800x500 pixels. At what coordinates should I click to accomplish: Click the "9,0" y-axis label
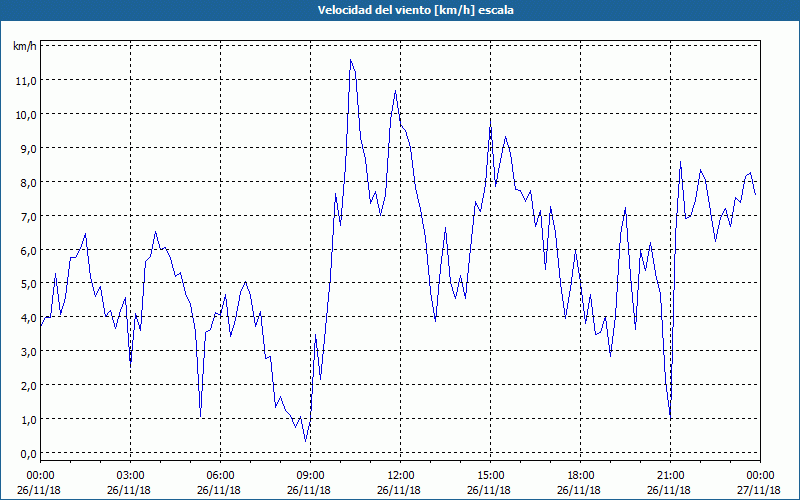click(29, 148)
